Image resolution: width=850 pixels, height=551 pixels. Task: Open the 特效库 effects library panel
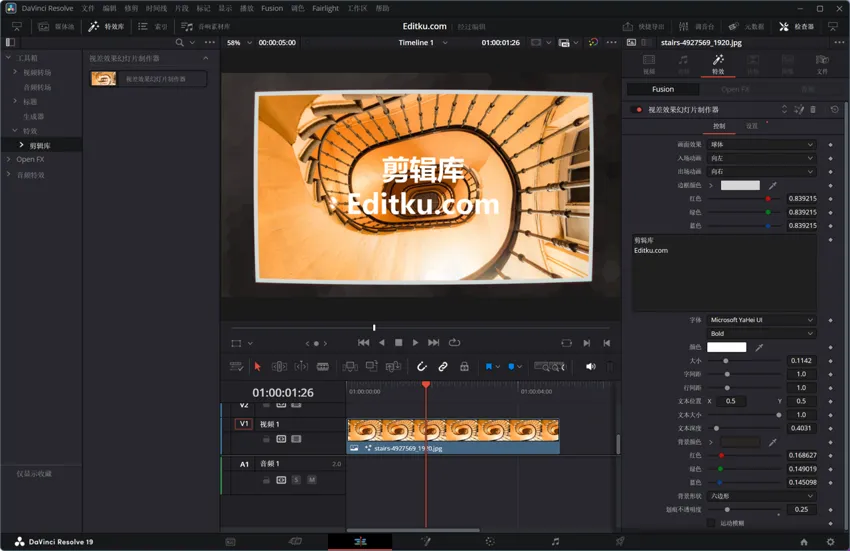pos(106,26)
